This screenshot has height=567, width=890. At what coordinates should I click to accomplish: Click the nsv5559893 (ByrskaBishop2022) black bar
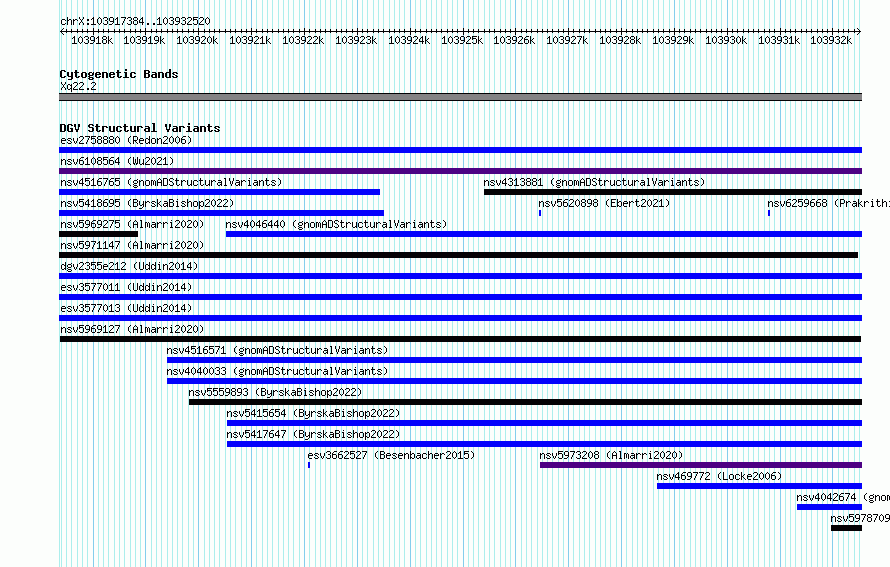(525, 402)
